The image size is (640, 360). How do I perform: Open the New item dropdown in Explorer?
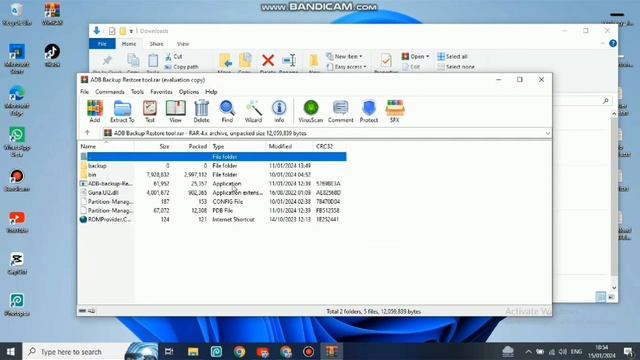(344, 56)
